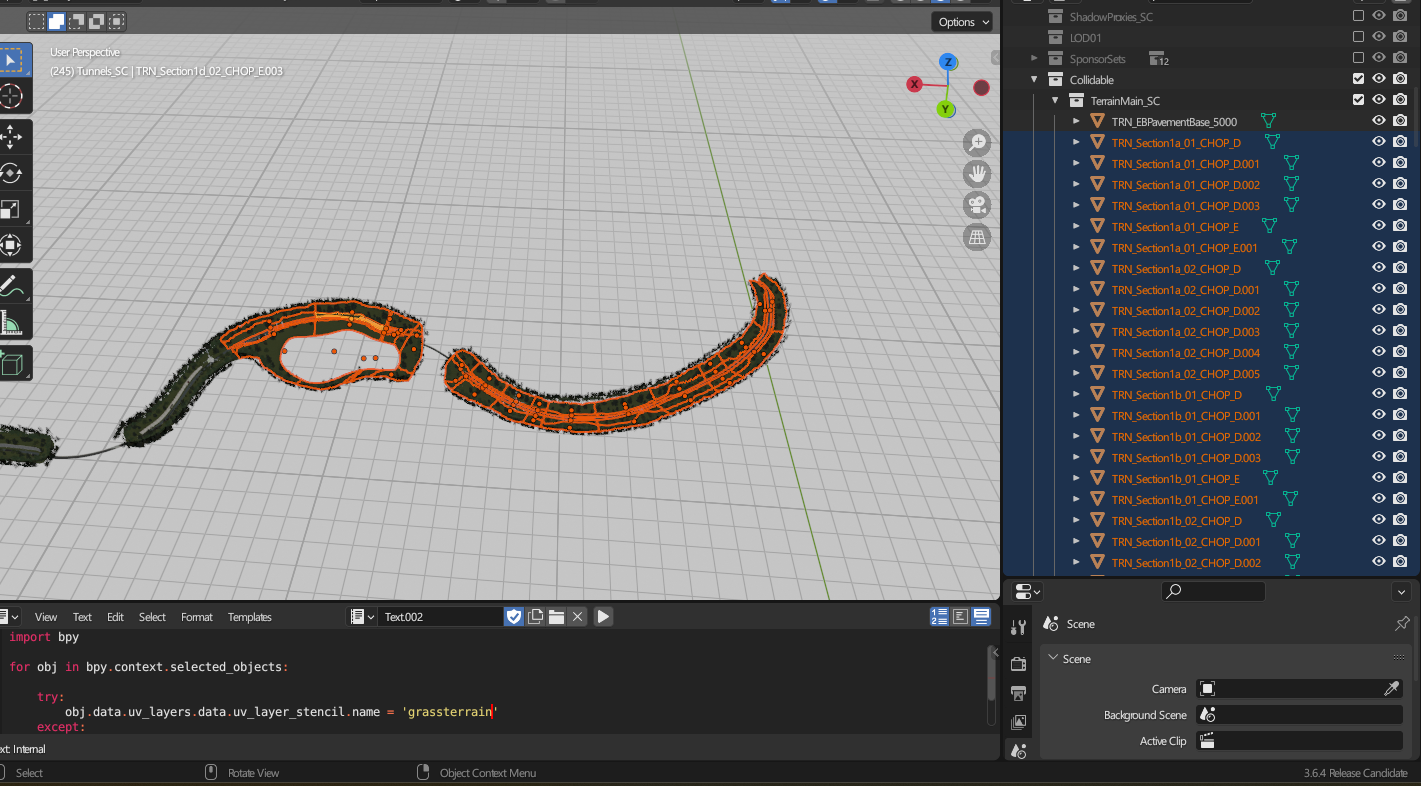The image size is (1421, 786).
Task: Open the Format menu in the text editor
Action: [196, 617]
